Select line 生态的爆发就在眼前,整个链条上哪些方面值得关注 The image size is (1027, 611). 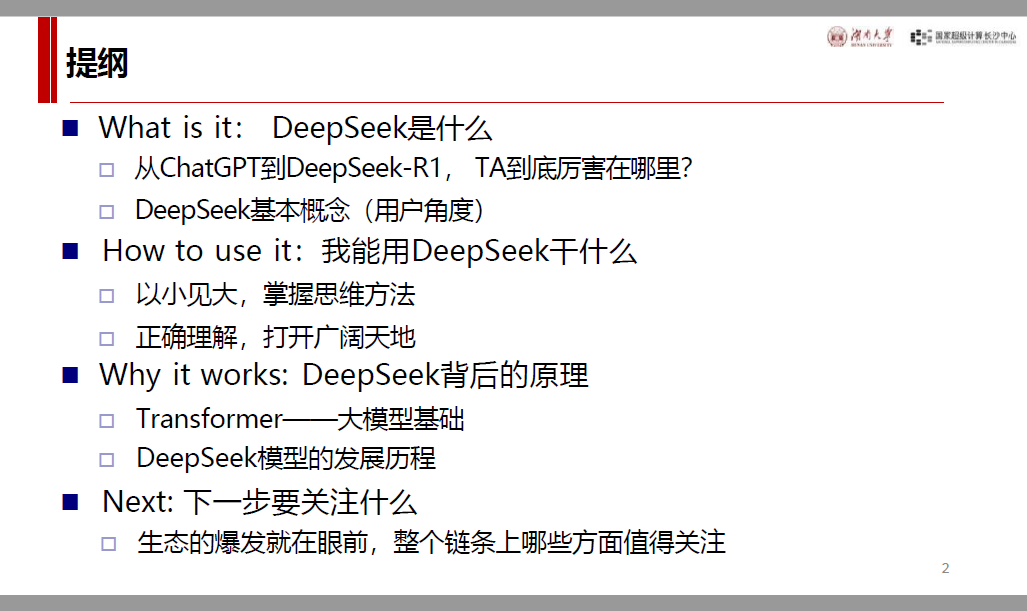[x=431, y=543]
